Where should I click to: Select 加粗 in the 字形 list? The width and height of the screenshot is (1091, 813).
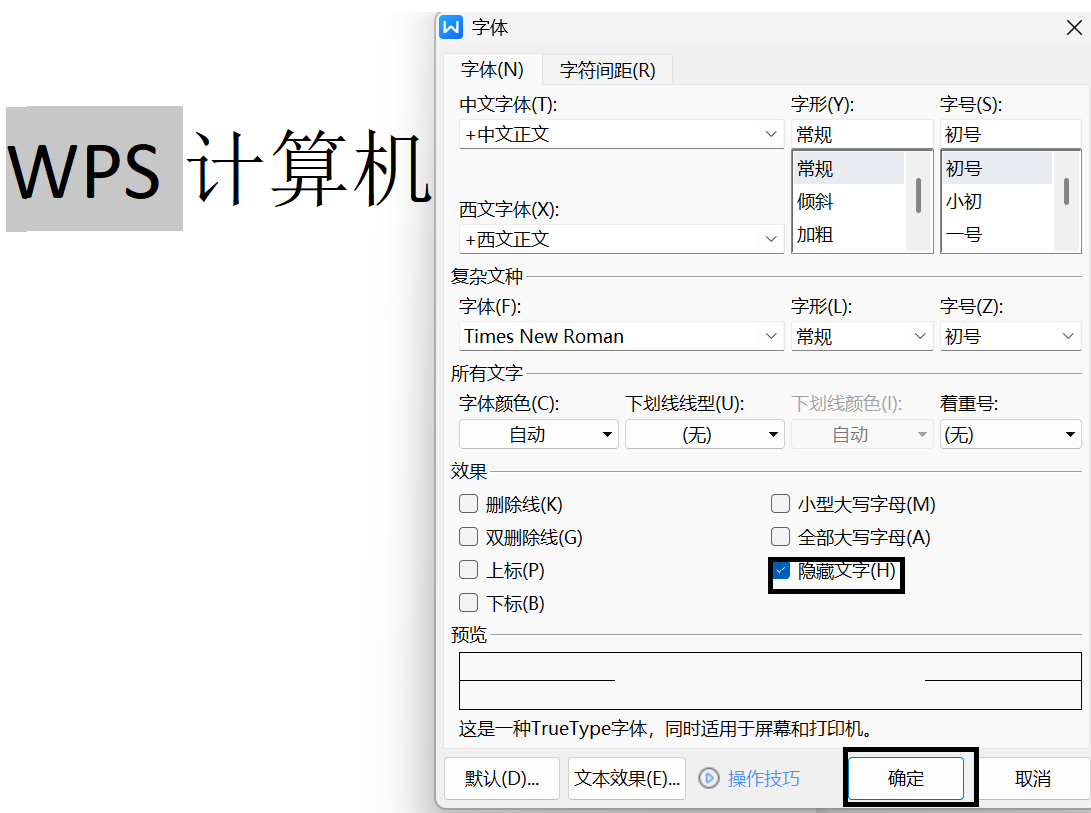849,235
